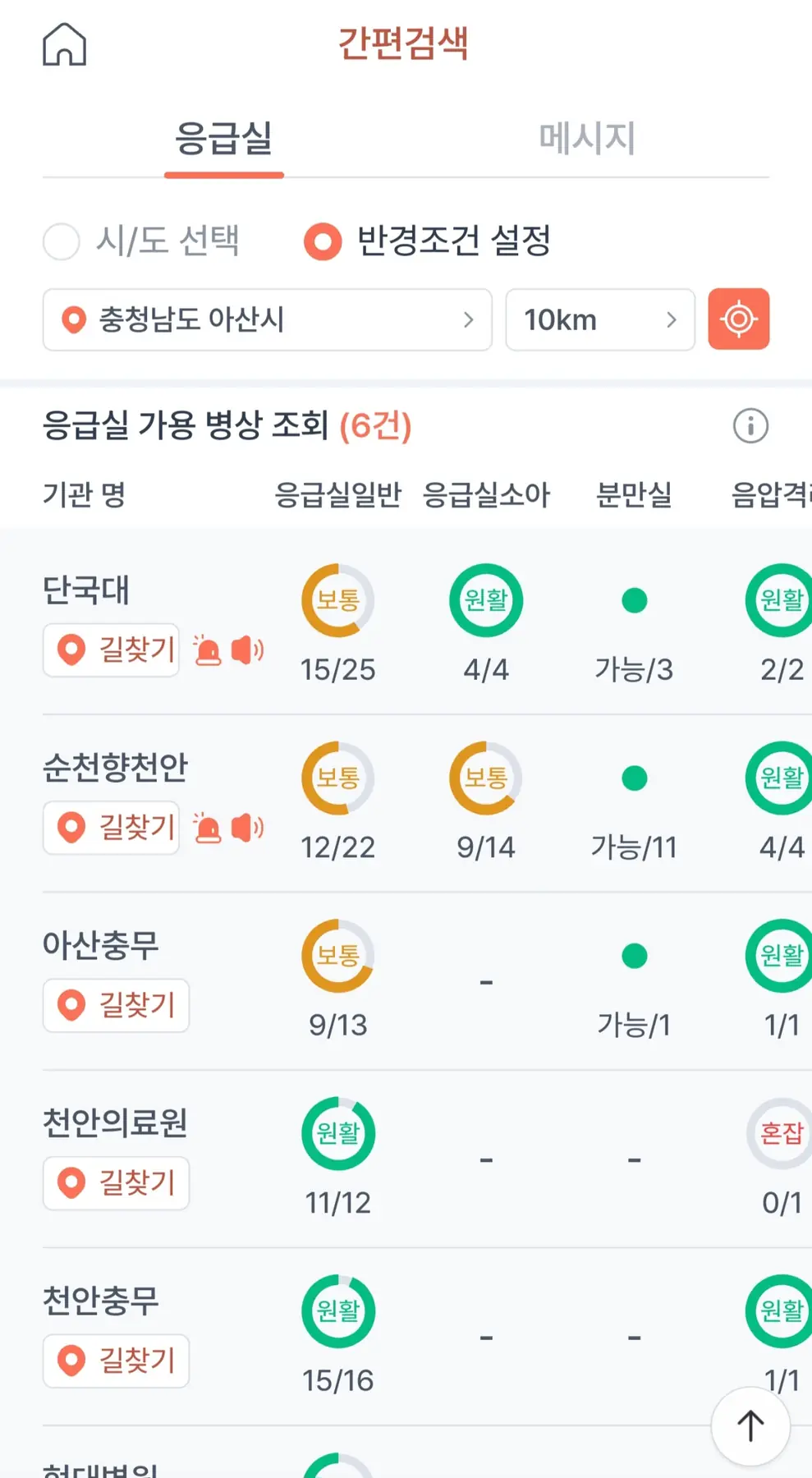Tap the 단국대 general ER 보통 gauge

[x=337, y=600]
